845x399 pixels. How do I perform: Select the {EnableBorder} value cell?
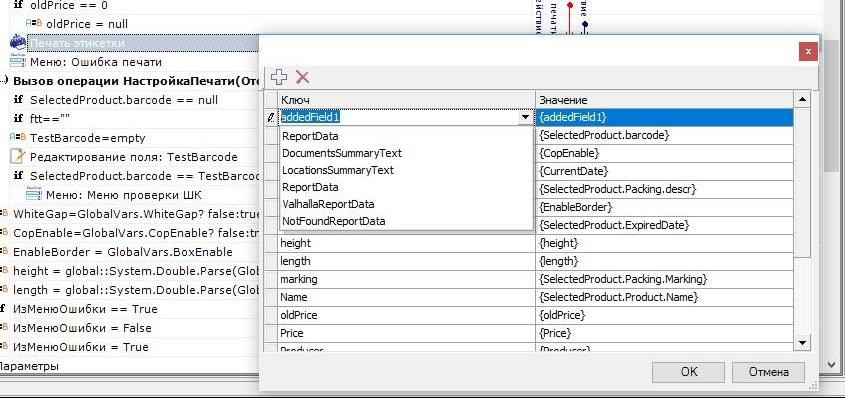click(x=664, y=207)
